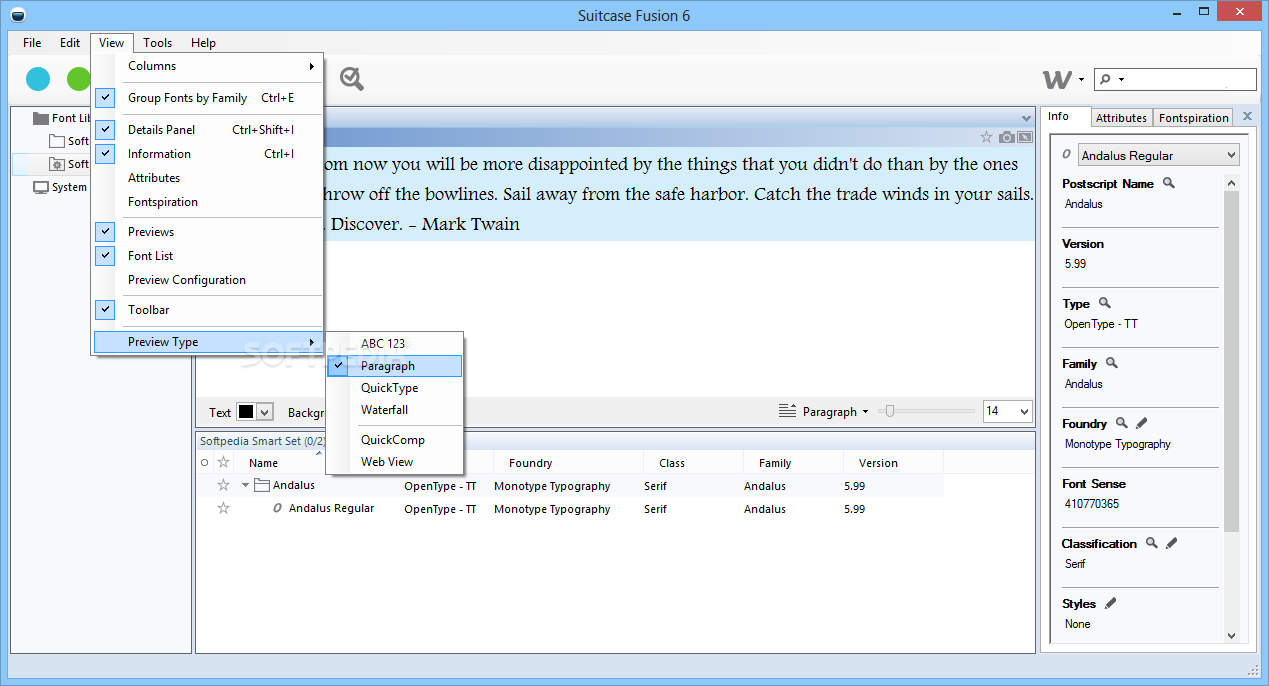Expand the Columns submenu
This screenshot has height=686, width=1269.
pyautogui.click(x=208, y=66)
